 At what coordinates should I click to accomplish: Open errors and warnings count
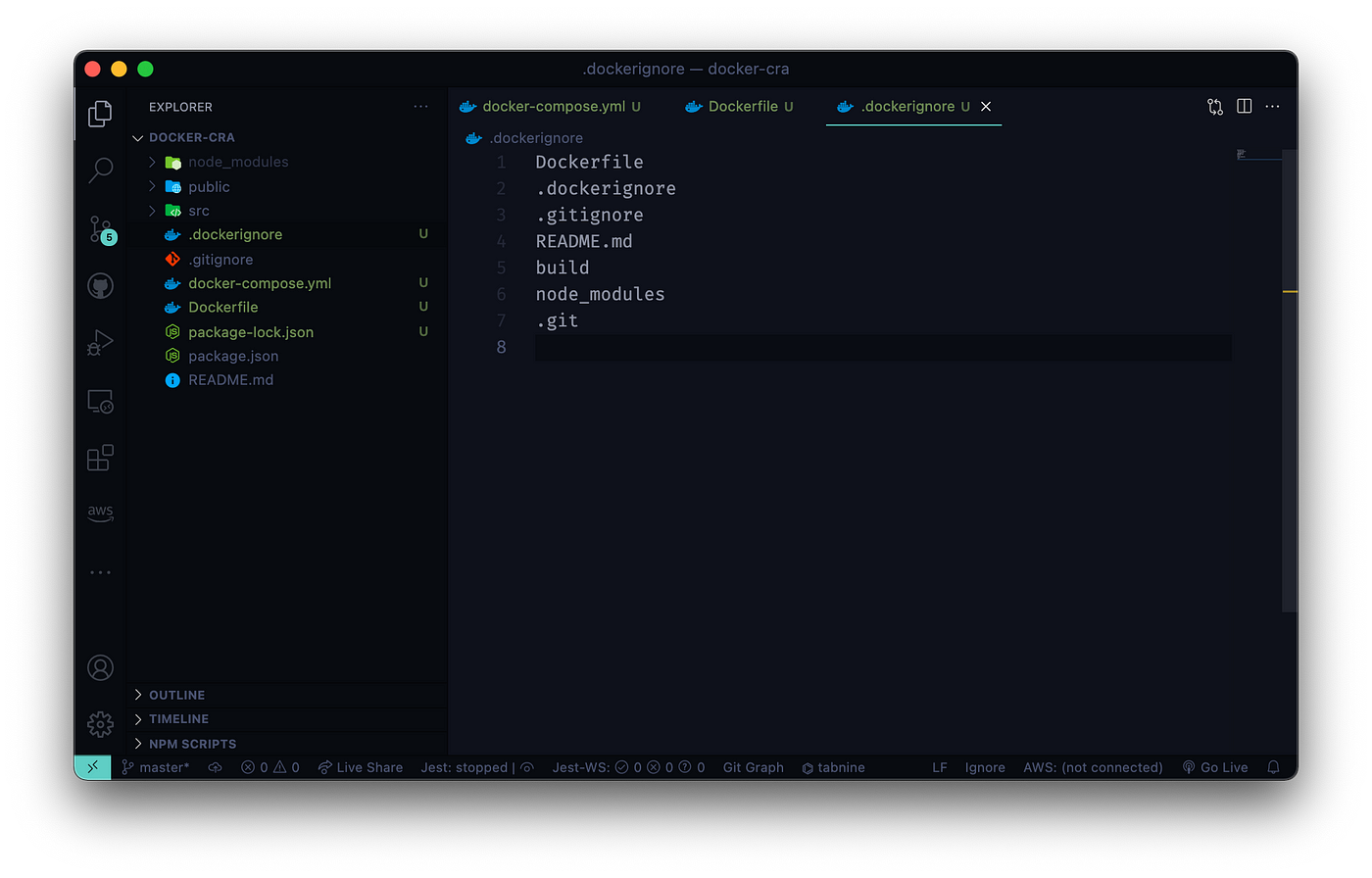(x=270, y=767)
